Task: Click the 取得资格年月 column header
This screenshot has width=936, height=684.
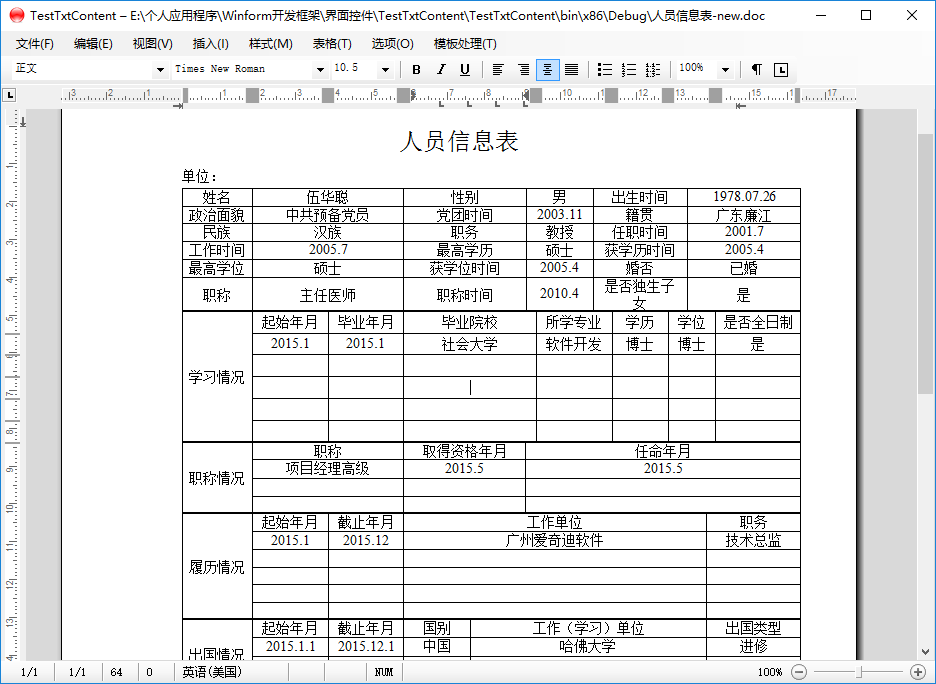Action: (x=464, y=451)
